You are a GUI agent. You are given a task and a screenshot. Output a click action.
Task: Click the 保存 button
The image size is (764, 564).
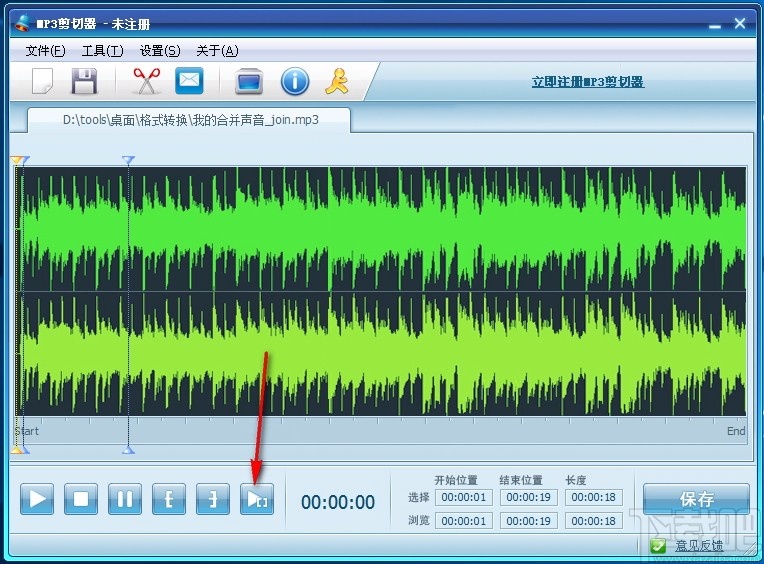[x=696, y=499]
